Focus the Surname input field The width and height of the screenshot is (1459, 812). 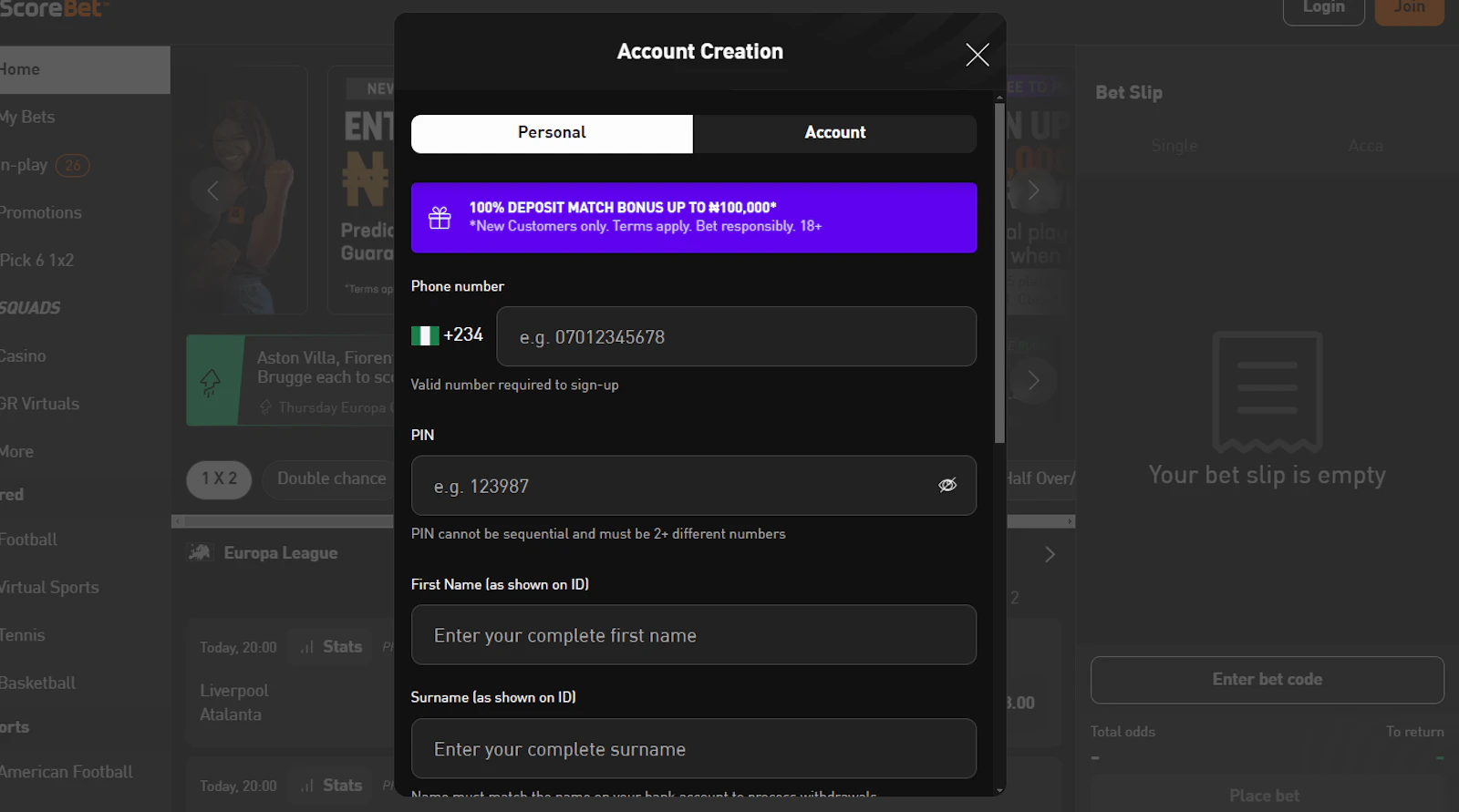693,749
